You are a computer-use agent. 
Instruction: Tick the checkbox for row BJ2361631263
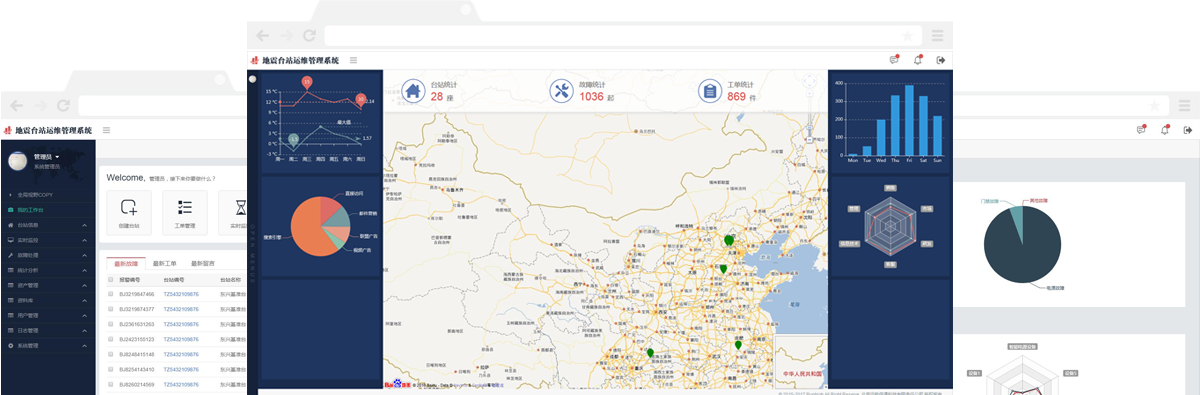point(111,324)
